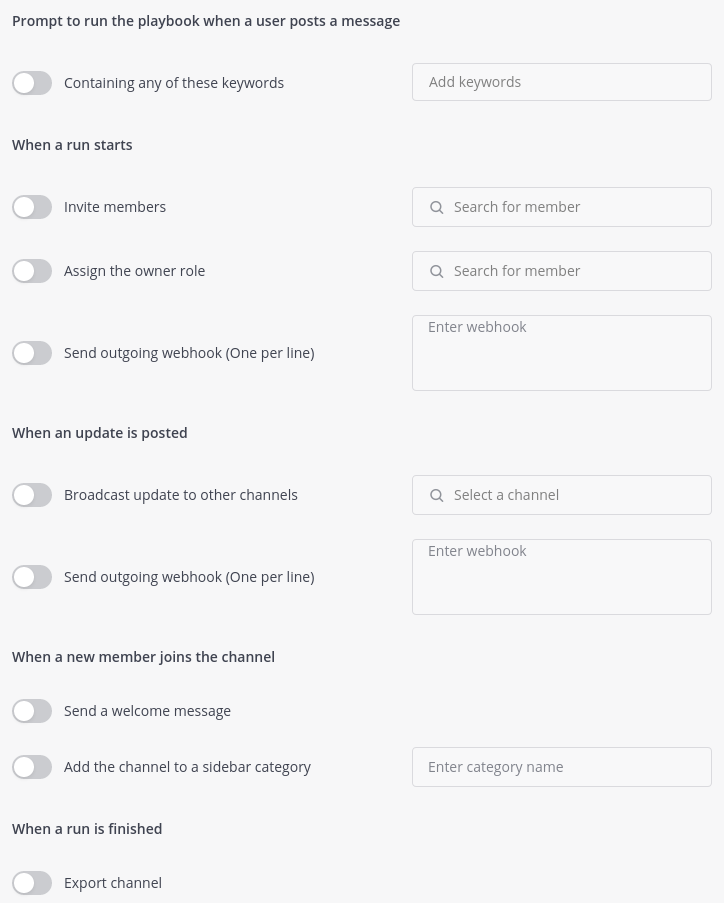The image size is (724, 903).
Task: Click the run-start Enter webhook text area
Action: tap(562, 352)
